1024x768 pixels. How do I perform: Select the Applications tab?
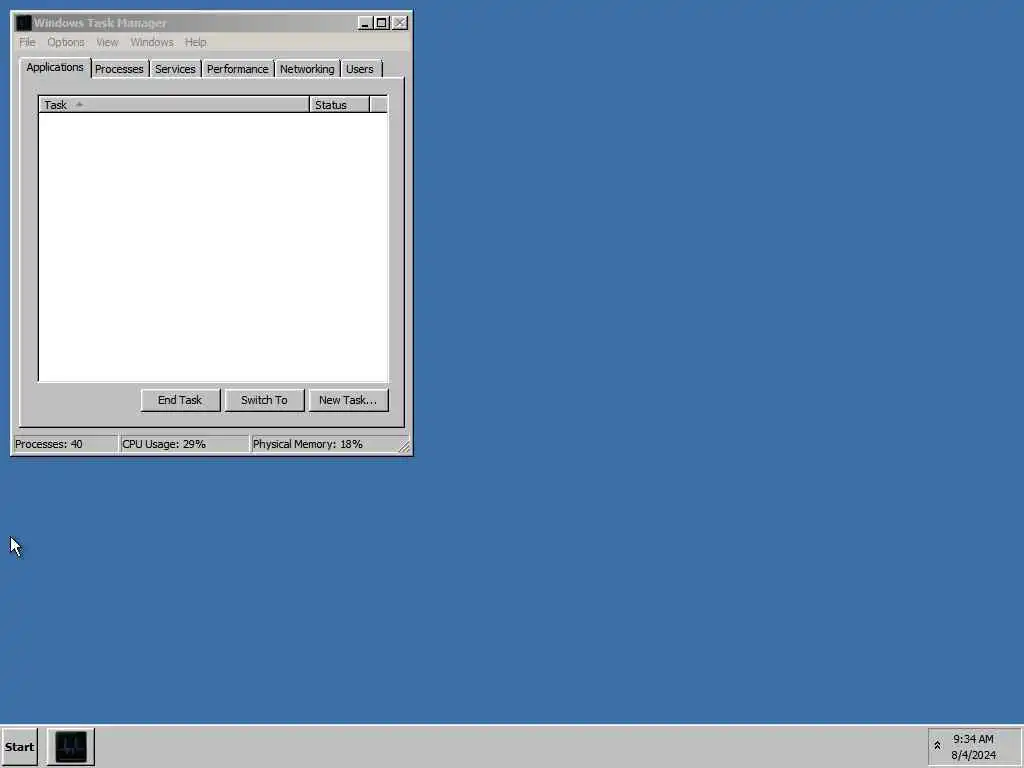click(55, 67)
